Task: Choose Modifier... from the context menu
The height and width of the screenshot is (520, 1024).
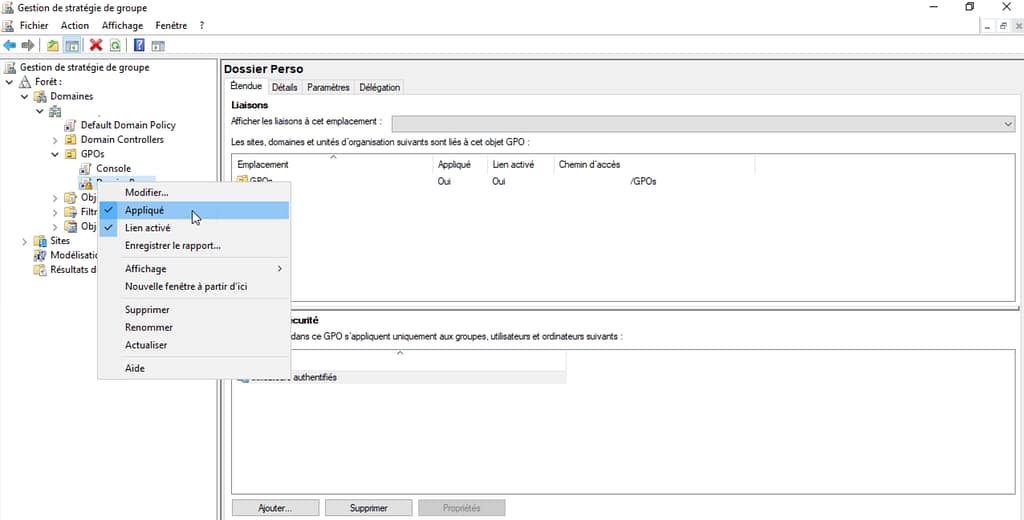Action: coord(146,192)
